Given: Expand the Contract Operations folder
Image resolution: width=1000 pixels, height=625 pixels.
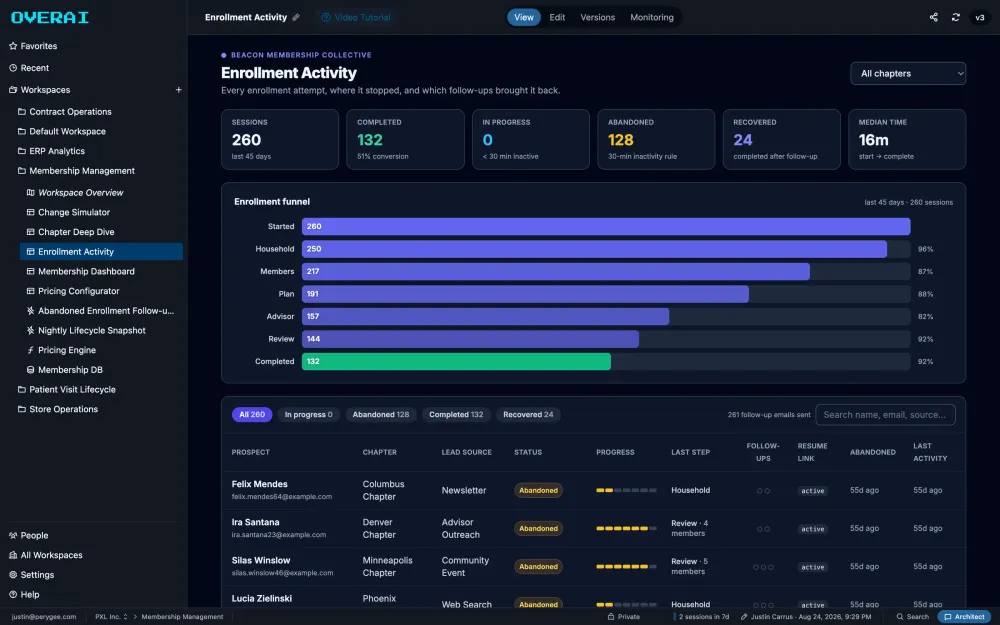Looking at the screenshot, I should (64, 112).
